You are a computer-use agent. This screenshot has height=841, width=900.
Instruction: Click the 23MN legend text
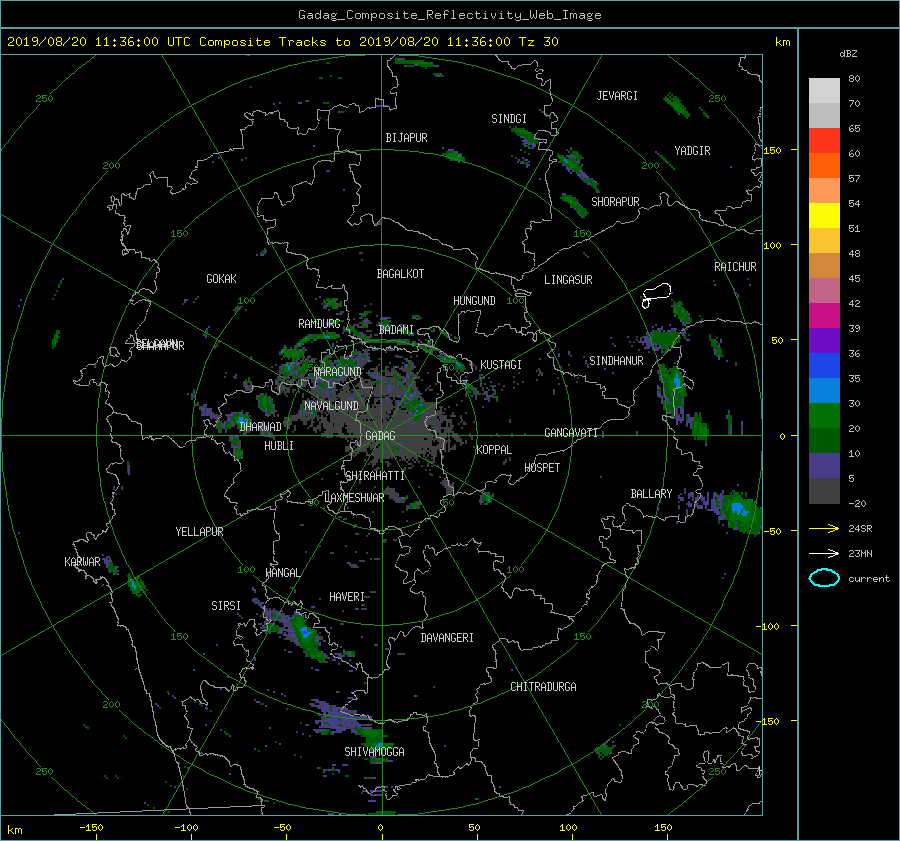860,553
